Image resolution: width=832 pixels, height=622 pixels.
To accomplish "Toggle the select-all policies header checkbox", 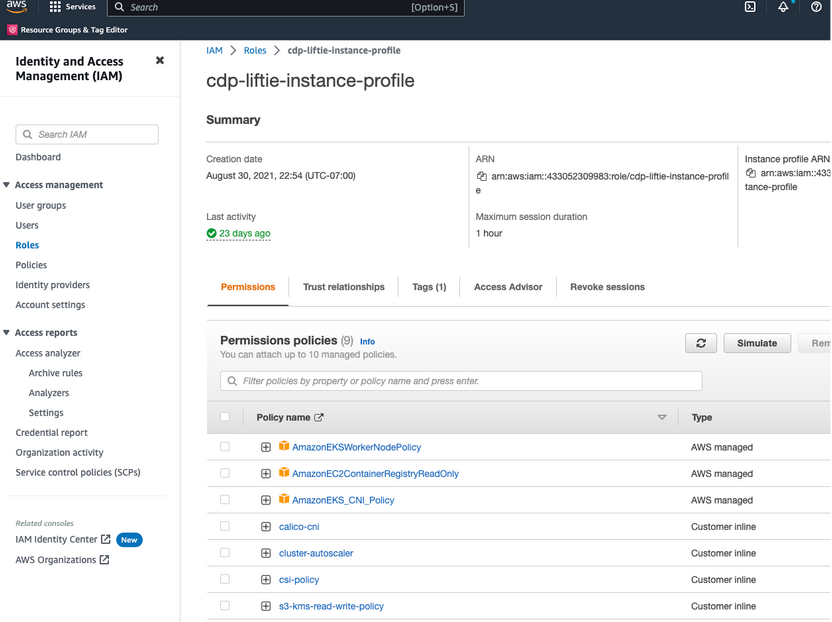I will click(225, 418).
